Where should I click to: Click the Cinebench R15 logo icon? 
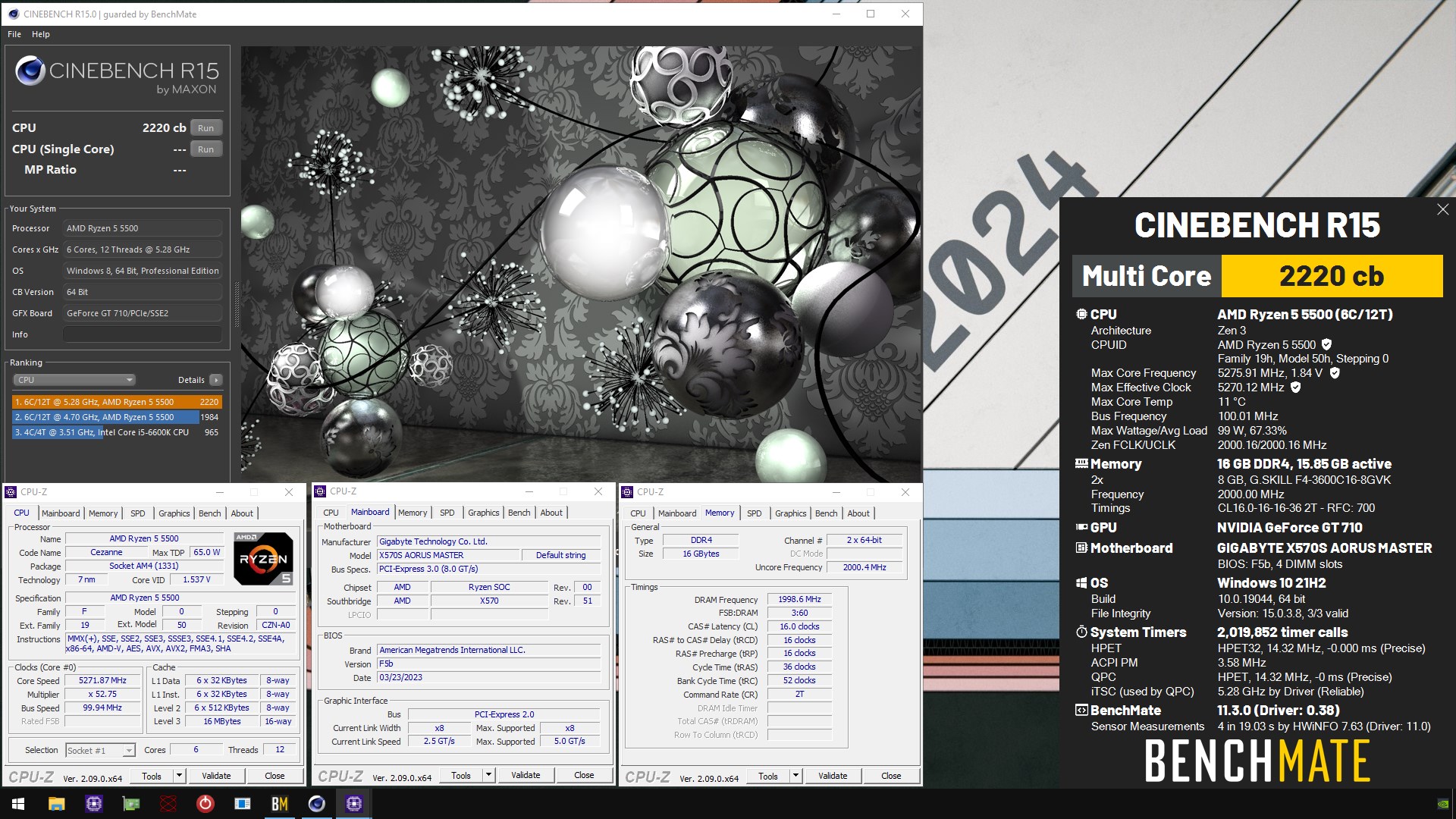coord(30,71)
